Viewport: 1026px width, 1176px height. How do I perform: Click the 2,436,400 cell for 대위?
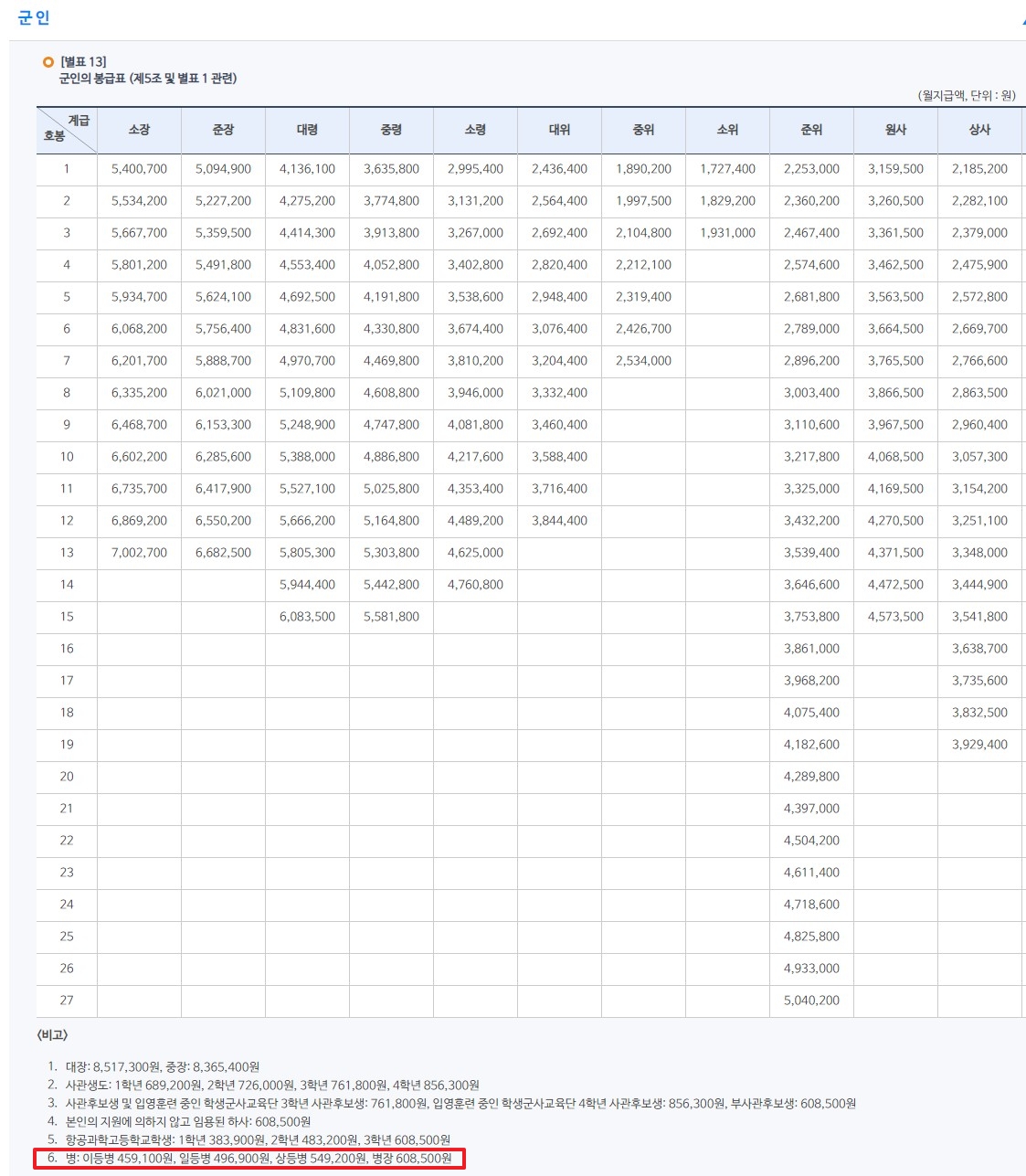(x=559, y=169)
